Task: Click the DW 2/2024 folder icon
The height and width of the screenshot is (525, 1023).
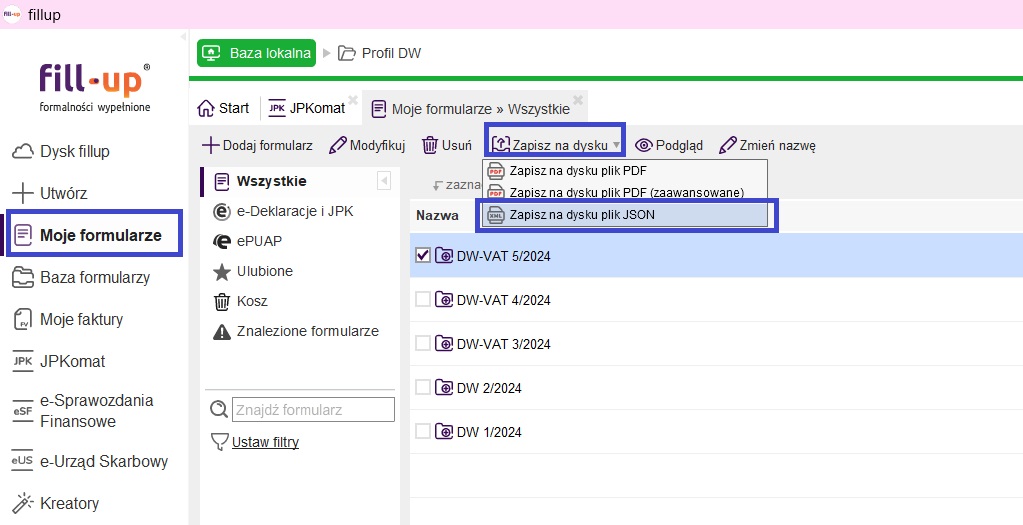Action: click(x=444, y=388)
